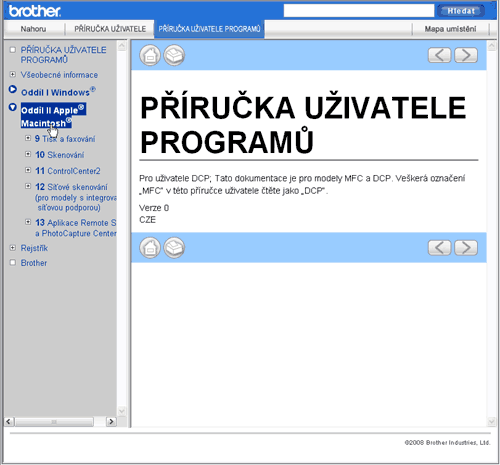Go to previous page using bottom arrow

coord(439,248)
